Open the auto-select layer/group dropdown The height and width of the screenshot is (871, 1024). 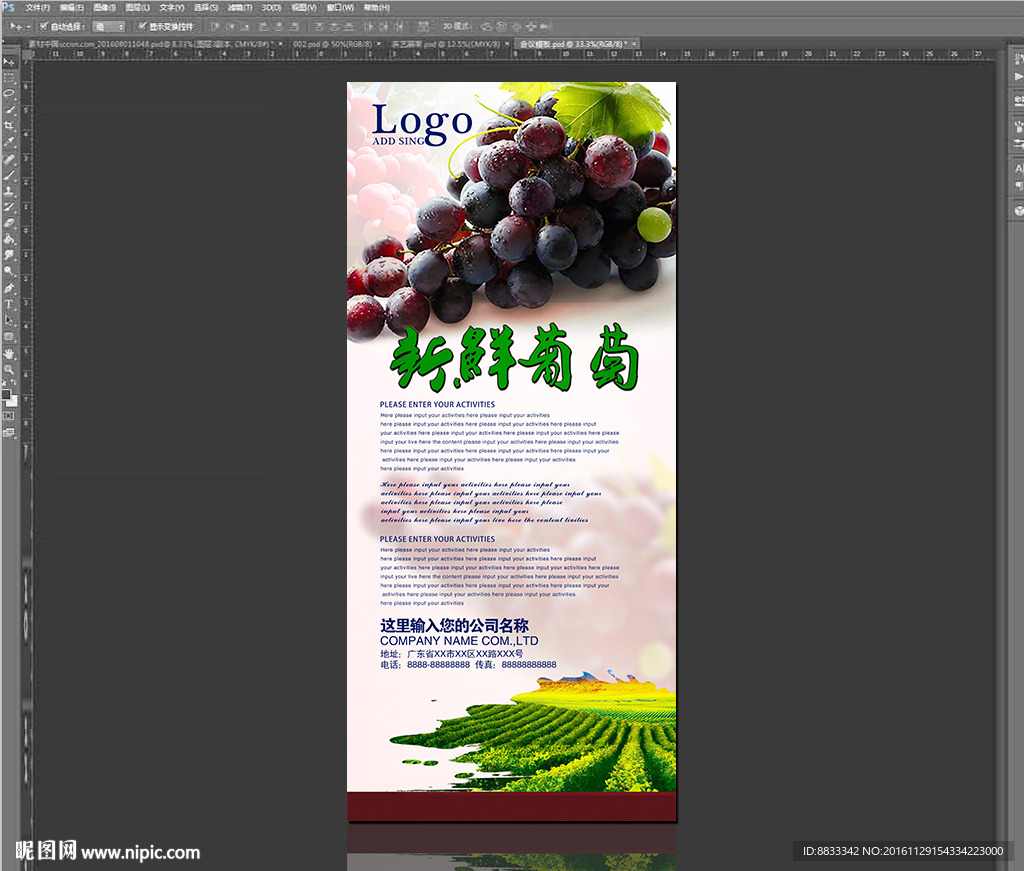[x=108, y=27]
